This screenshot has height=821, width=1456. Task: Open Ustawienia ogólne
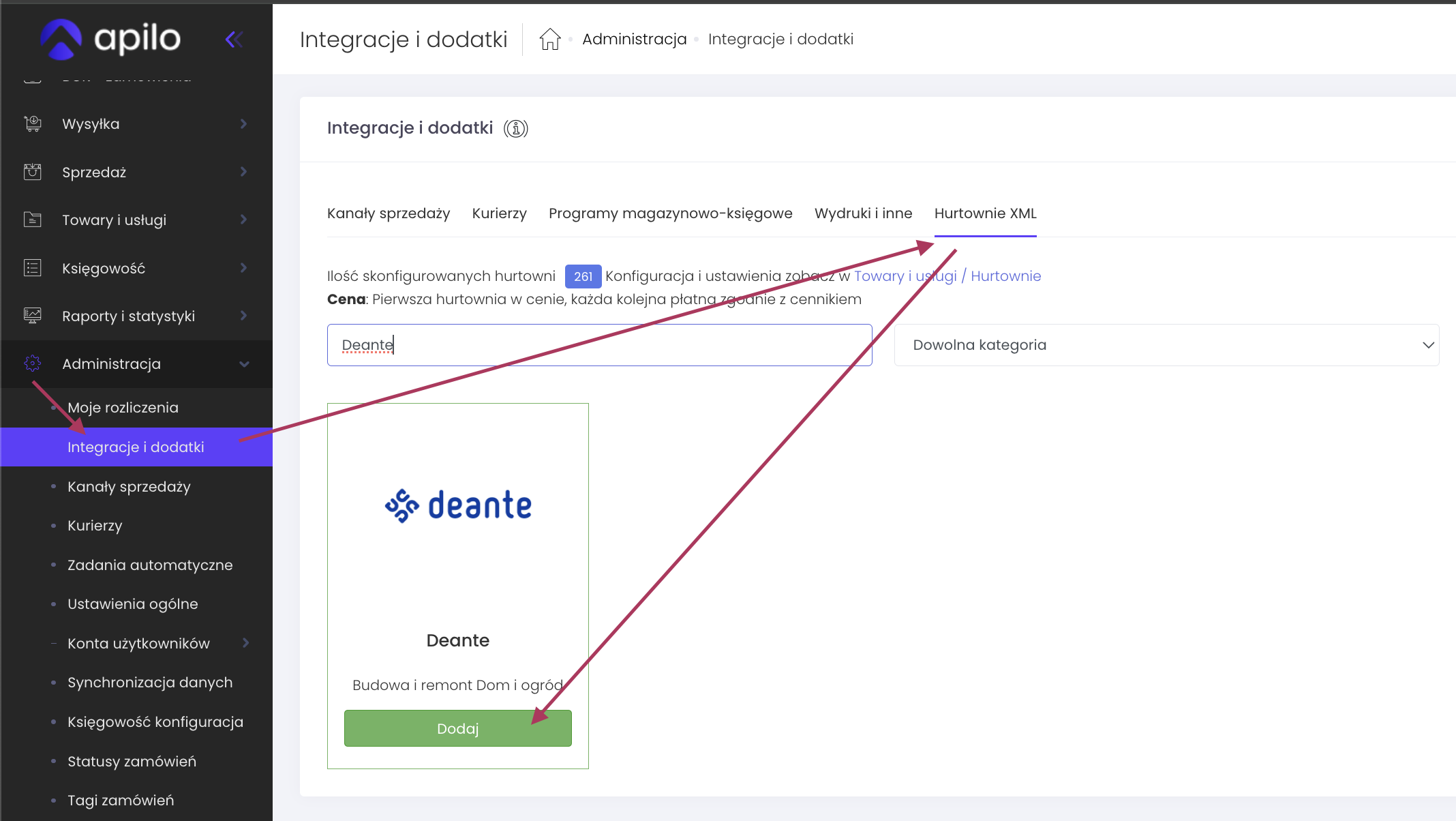click(x=133, y=604)
